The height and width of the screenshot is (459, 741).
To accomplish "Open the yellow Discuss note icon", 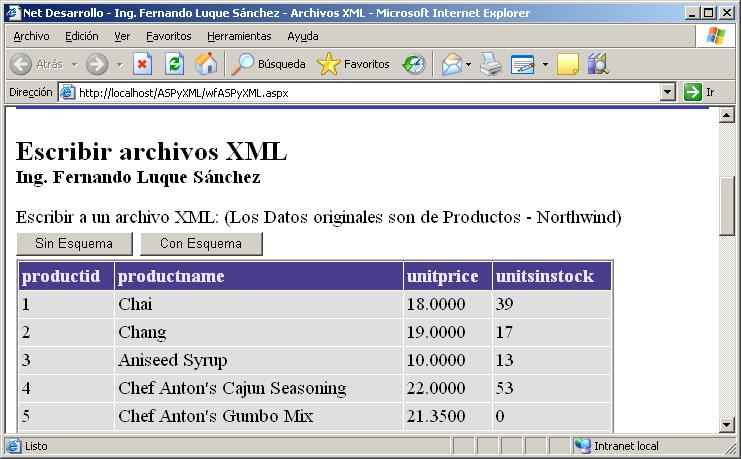I will 568,64.
